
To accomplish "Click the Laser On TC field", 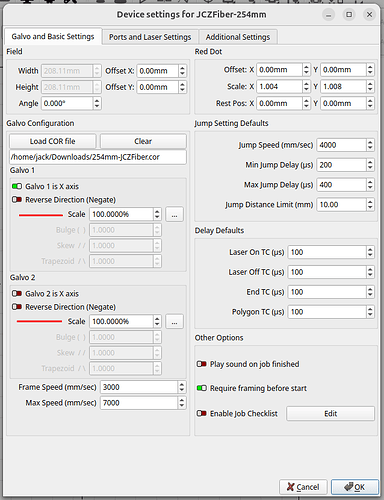I will pyautogui.click(x=327, y=252).
